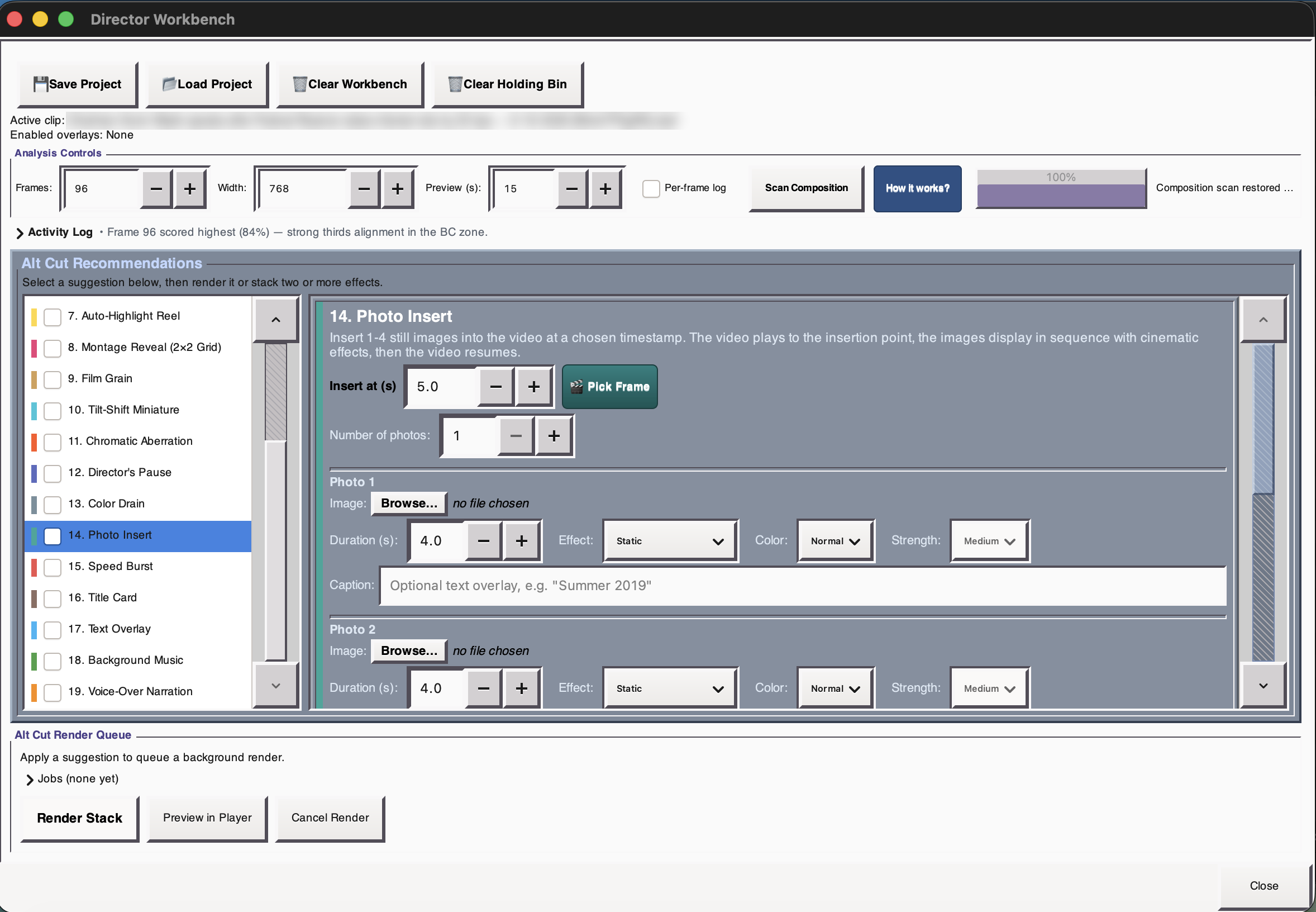1316x912 pixels.
Task: Check the Background Music checkbox
Action: [53, 661]
